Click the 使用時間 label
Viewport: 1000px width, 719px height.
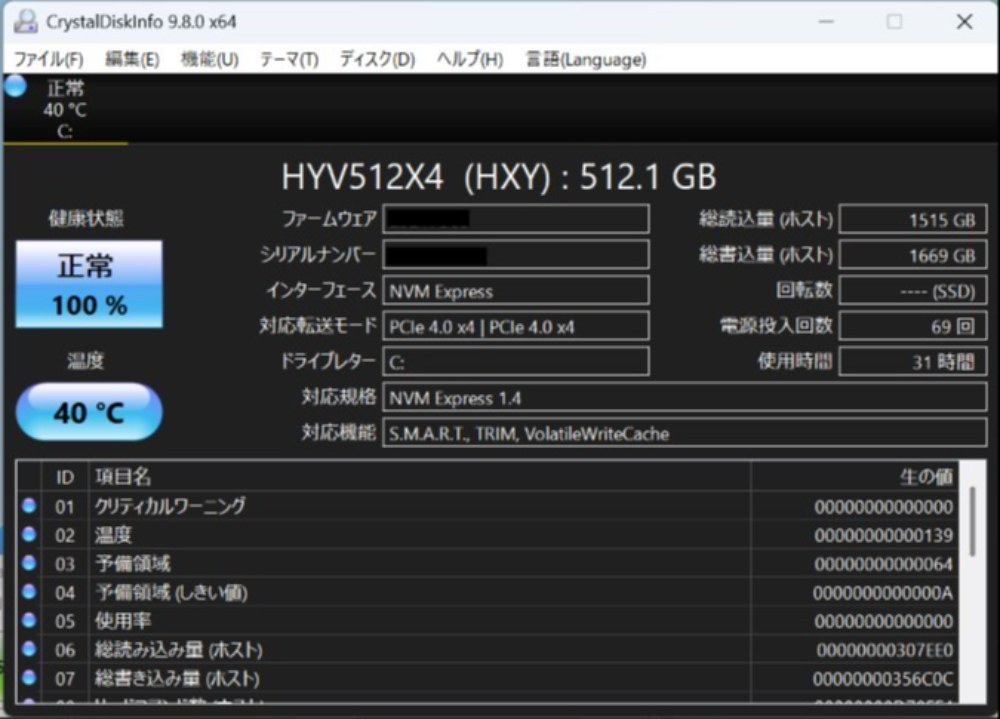795,361
